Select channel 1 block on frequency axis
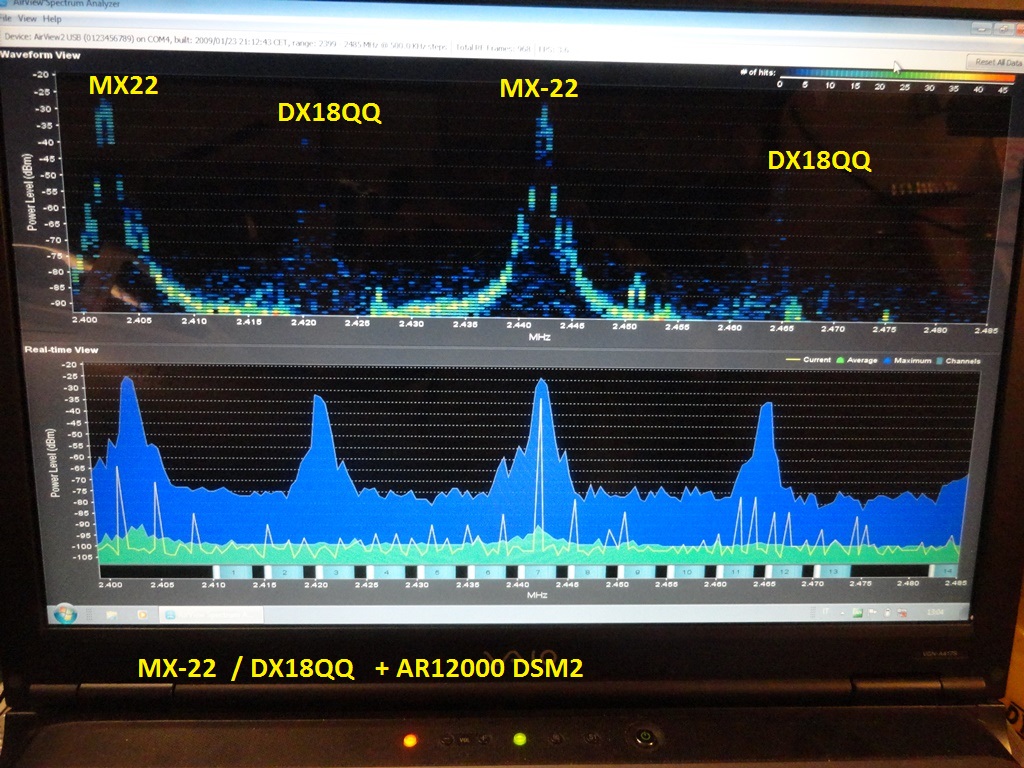 click(232, 571)
